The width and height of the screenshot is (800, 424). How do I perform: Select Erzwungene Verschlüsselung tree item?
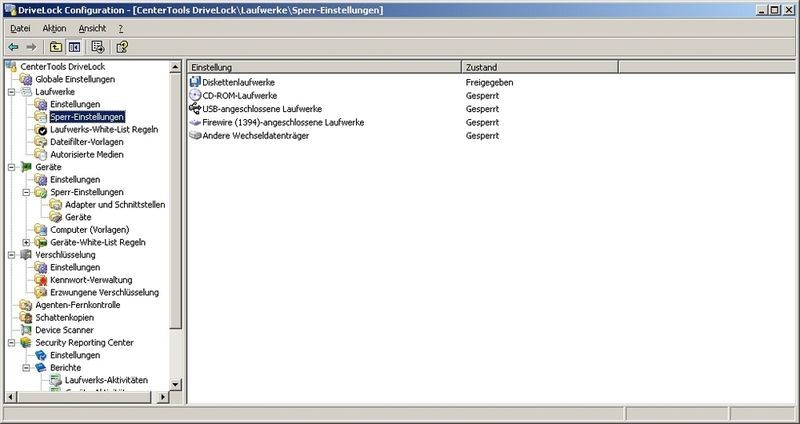[x=105, y=292]
